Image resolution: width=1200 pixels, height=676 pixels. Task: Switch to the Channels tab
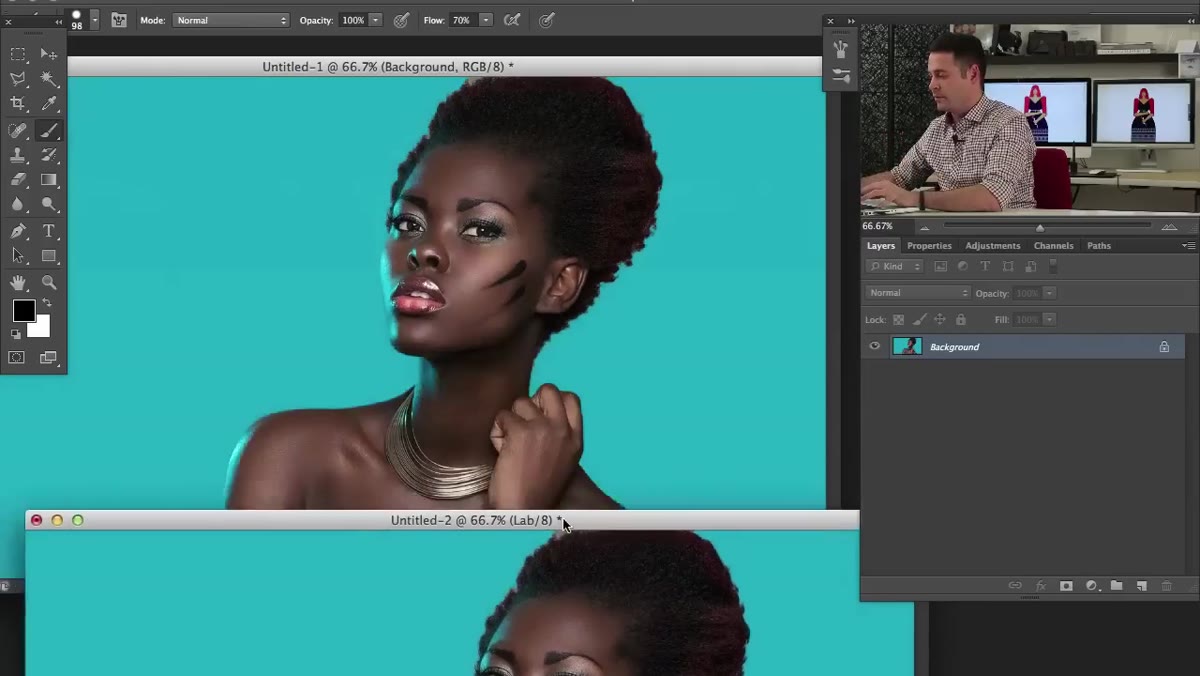pyautogui.click(x=1053, y=246)
